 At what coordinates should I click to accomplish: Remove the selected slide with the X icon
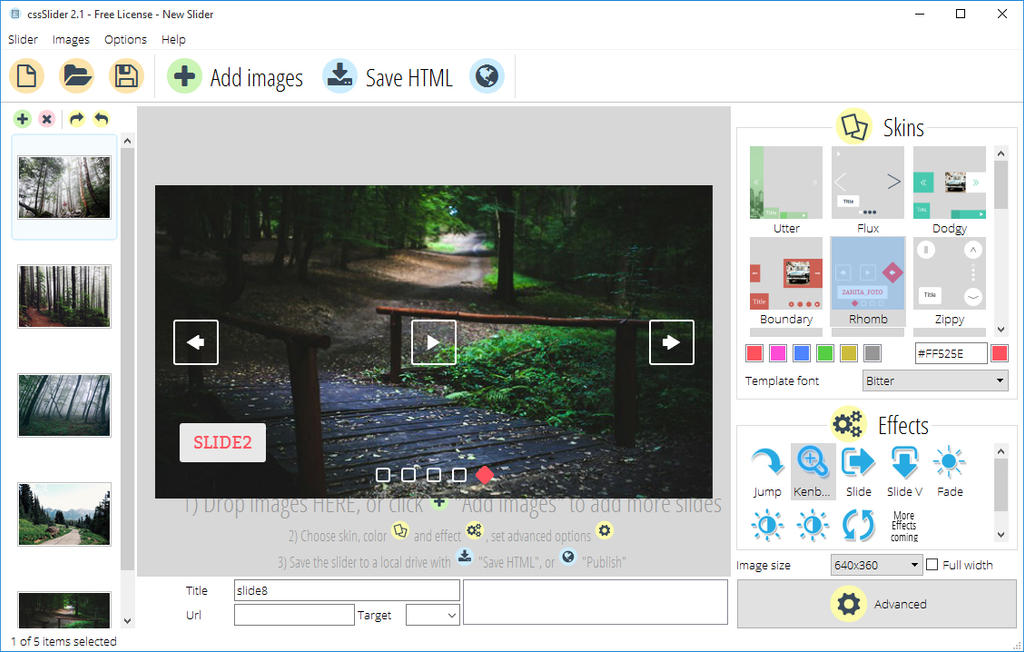pos(47,118)
